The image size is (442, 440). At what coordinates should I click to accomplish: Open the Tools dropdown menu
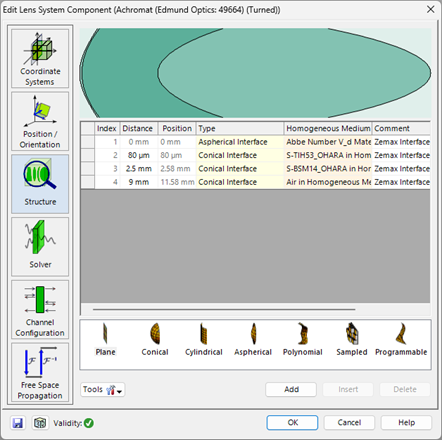point(103,389)
